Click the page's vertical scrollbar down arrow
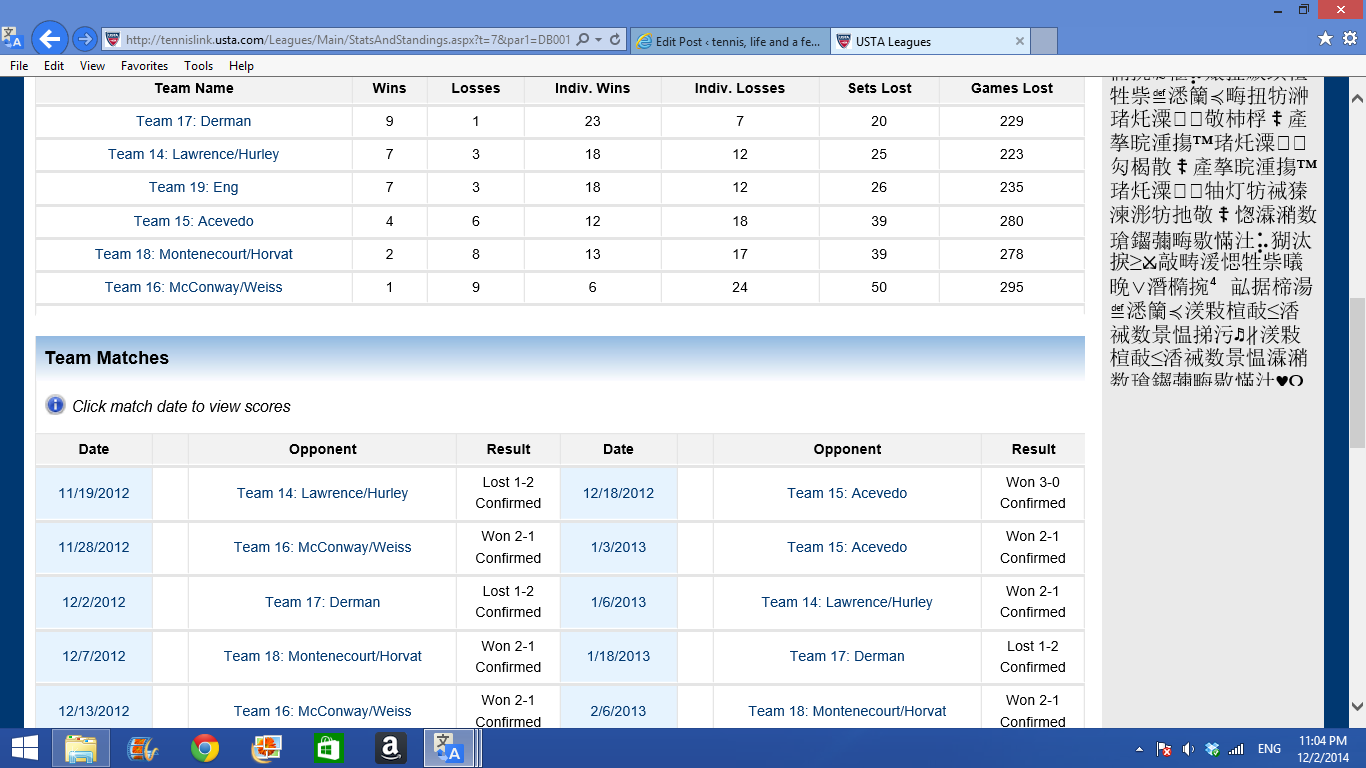Viewport: 1366px width, 768px height. (1357, 706)
